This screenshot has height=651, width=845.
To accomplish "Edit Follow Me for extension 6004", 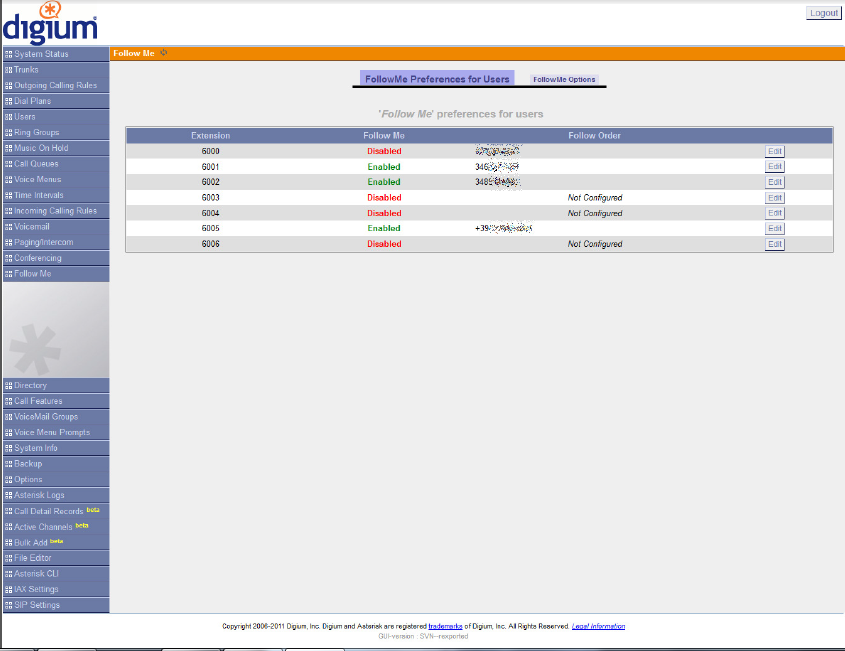I will coord(774,213).
